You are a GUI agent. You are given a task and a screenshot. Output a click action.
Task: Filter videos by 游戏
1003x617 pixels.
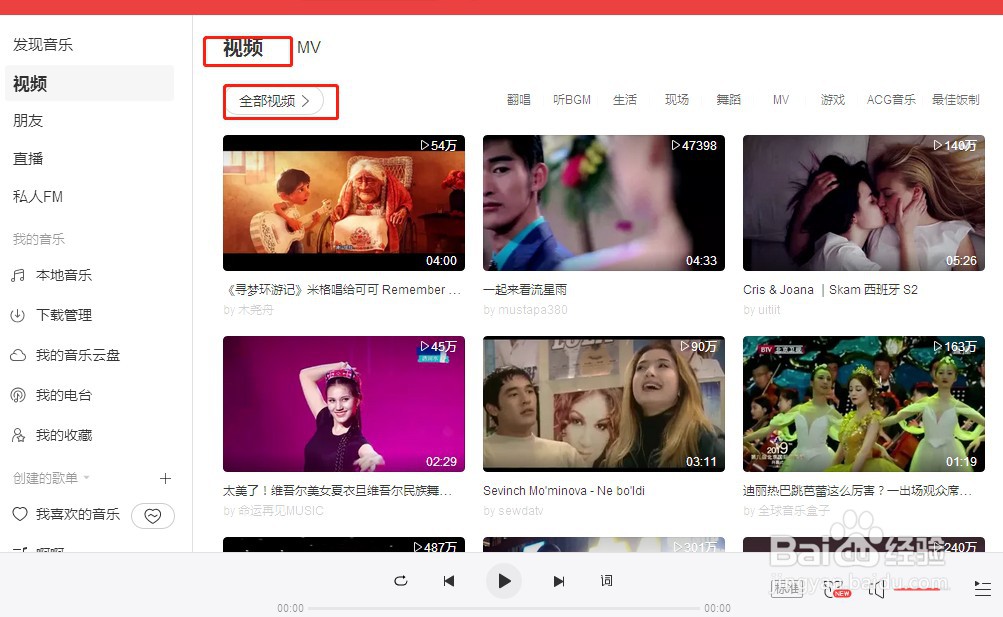click(833, 100)
